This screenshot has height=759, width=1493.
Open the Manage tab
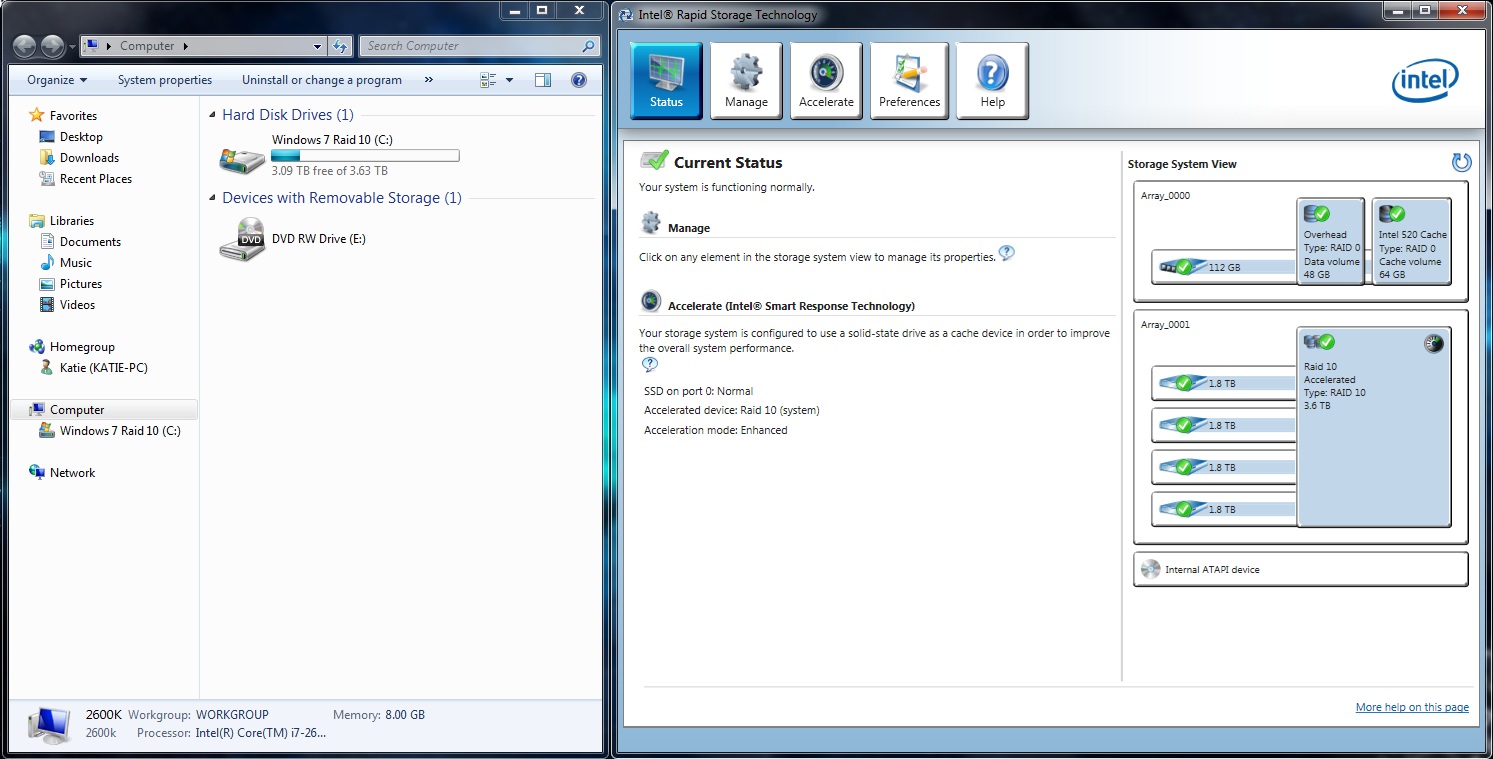746,81
